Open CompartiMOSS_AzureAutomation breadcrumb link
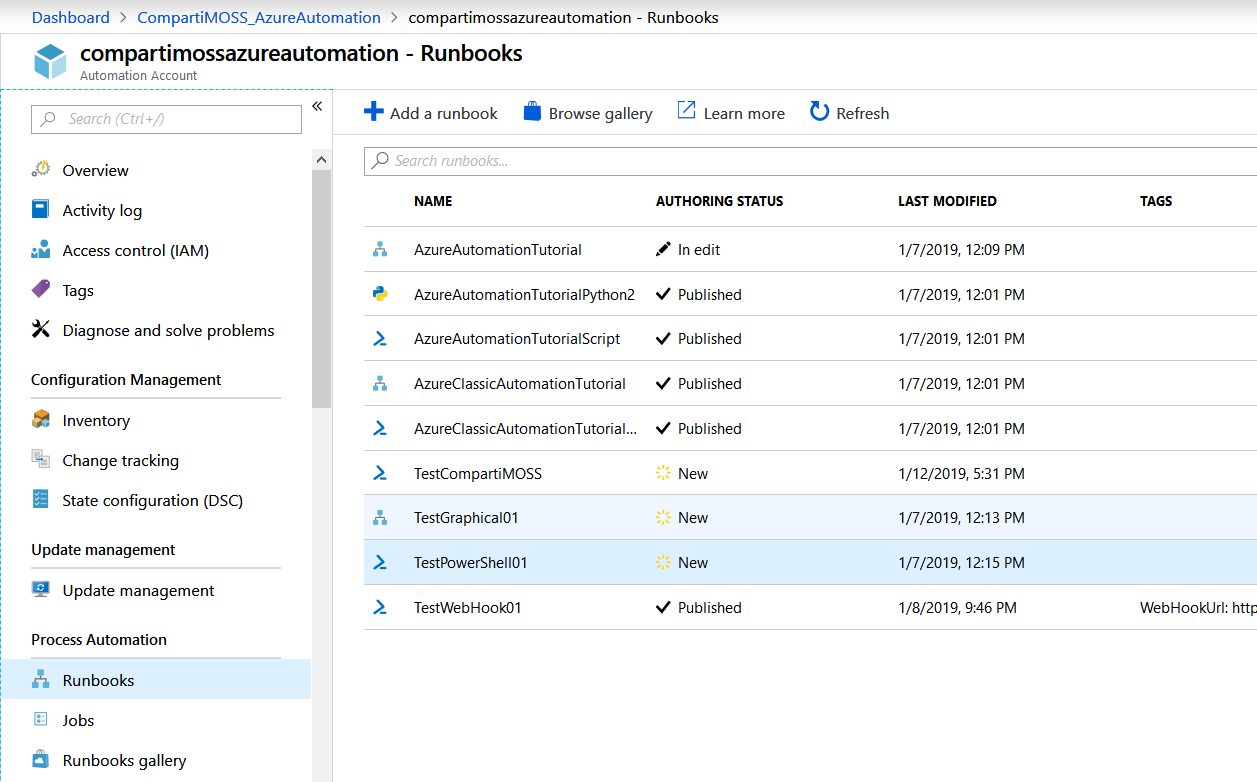Screen dimensions: 1257x782 (259, 17)
